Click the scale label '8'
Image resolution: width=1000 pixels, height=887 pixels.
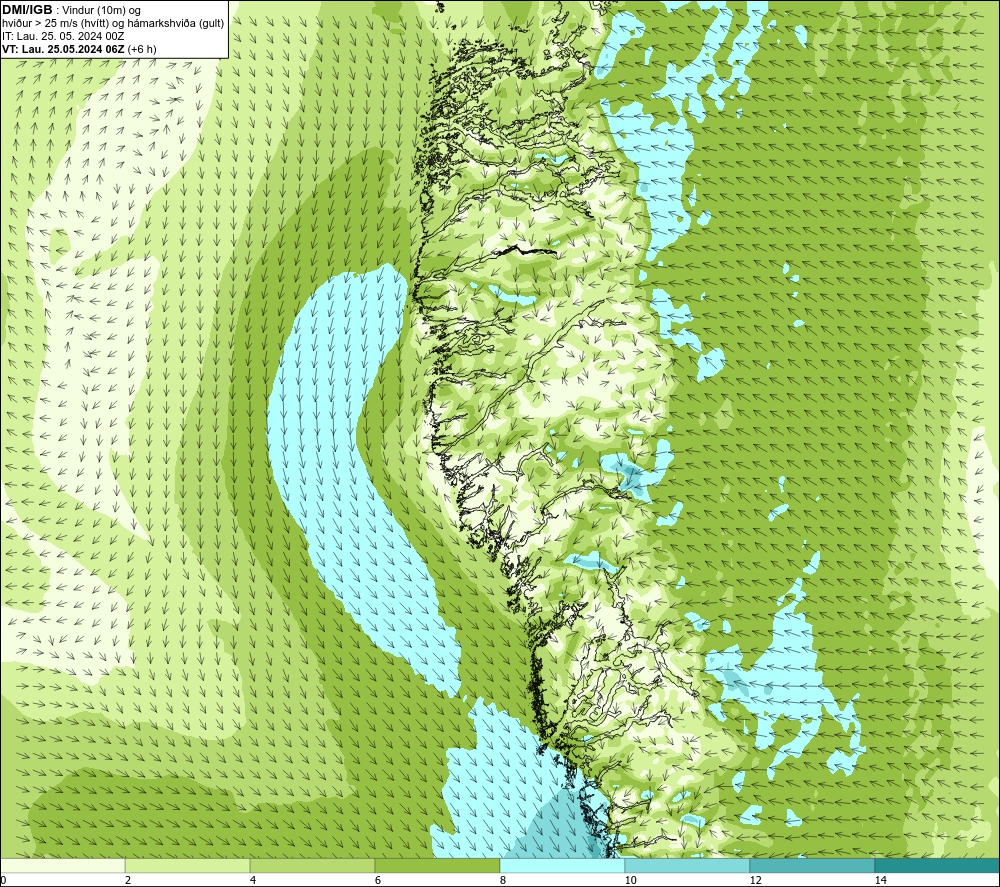[503, 880]
